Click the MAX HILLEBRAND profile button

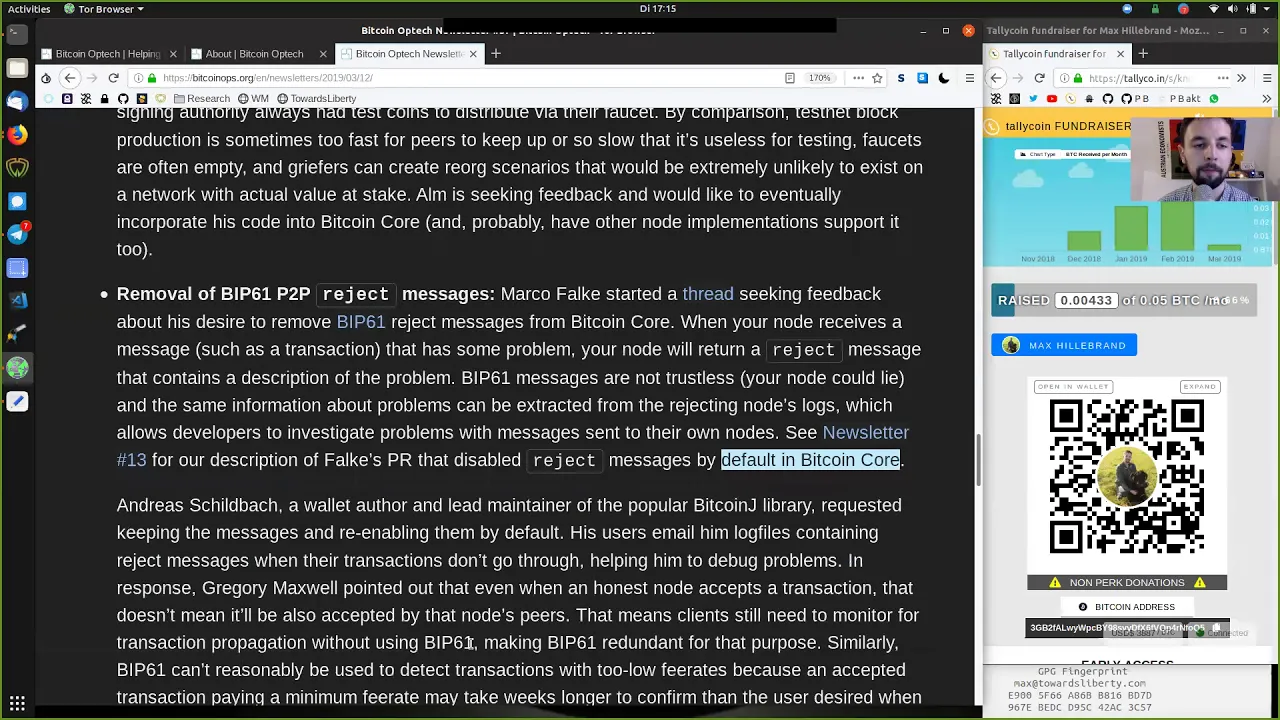tap(1064, 345)
